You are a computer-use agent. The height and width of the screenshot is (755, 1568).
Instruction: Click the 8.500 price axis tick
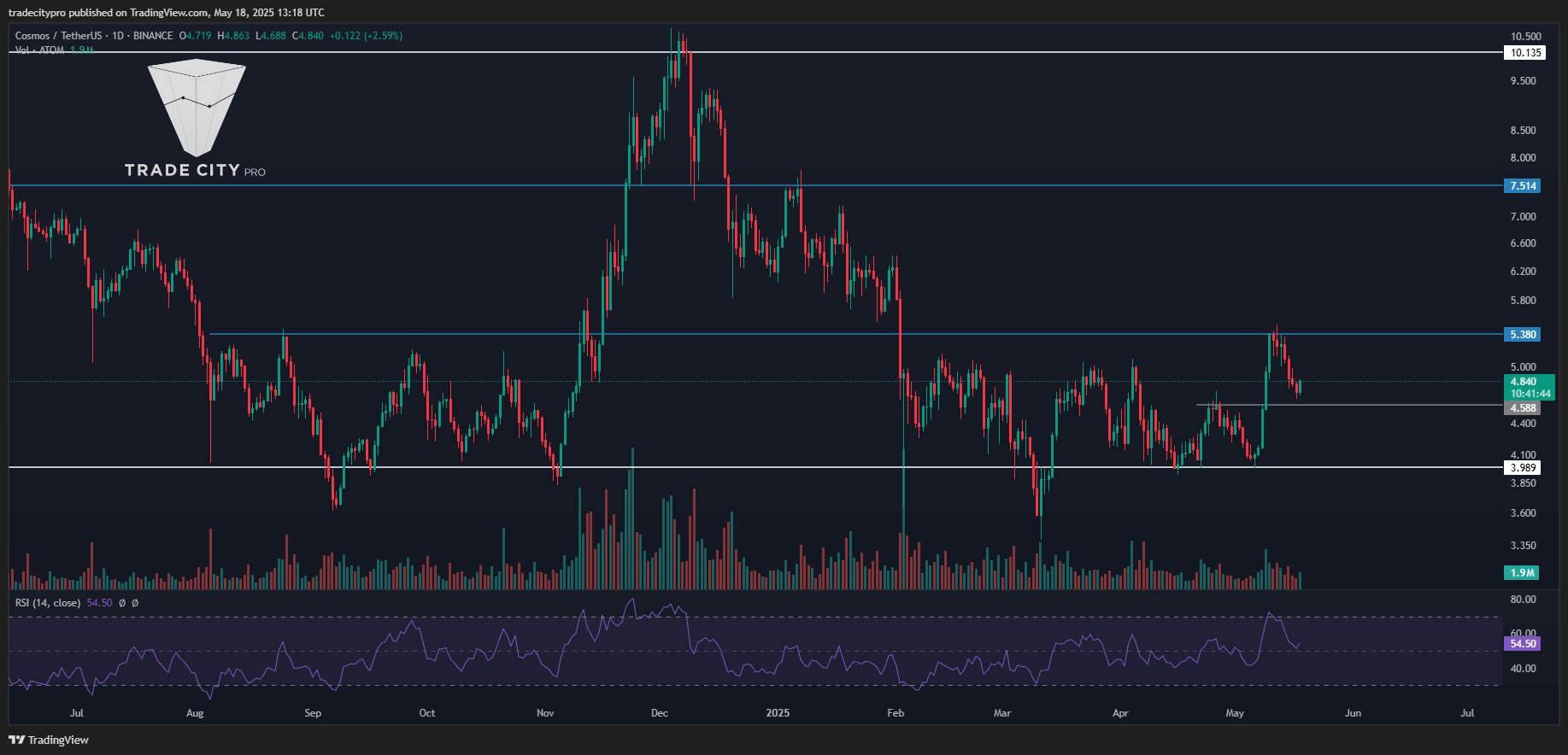coord(1524,131)
